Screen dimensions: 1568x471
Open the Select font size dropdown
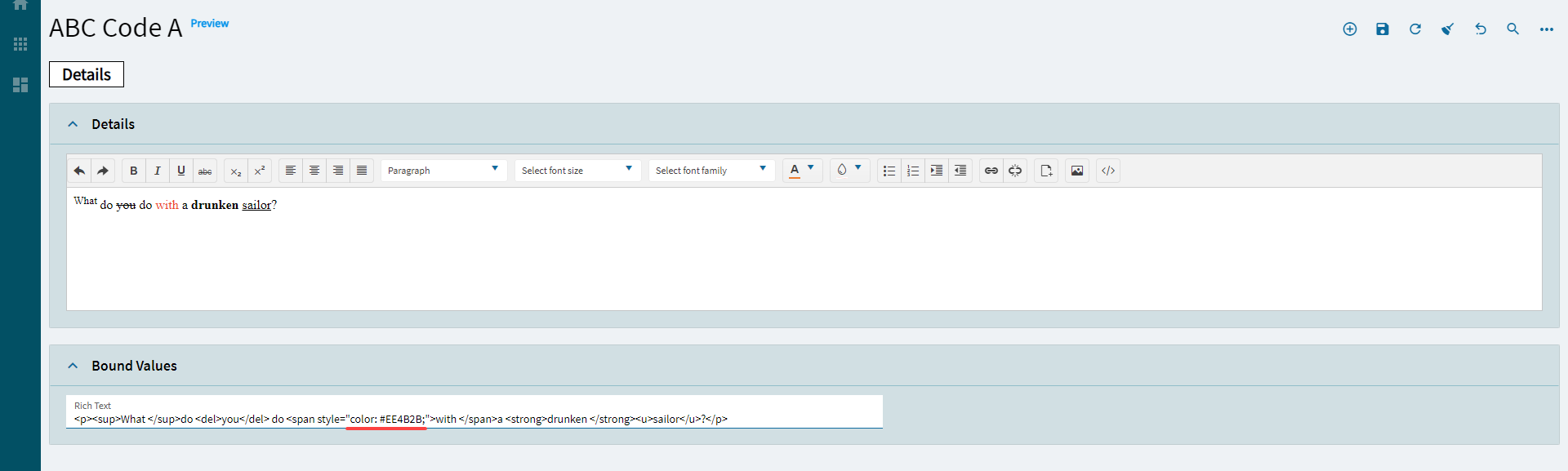coord(577,171)
